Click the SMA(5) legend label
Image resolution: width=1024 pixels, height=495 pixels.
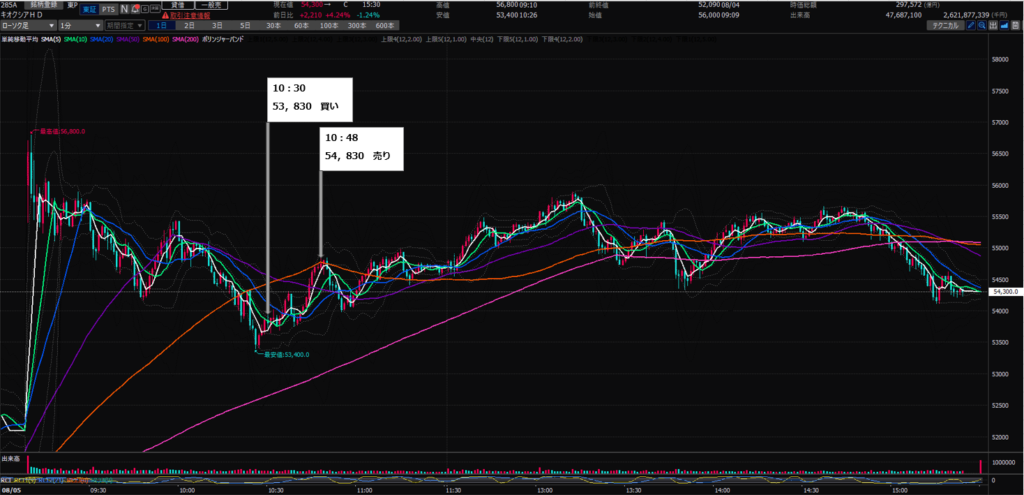click(x=51, y=39)
